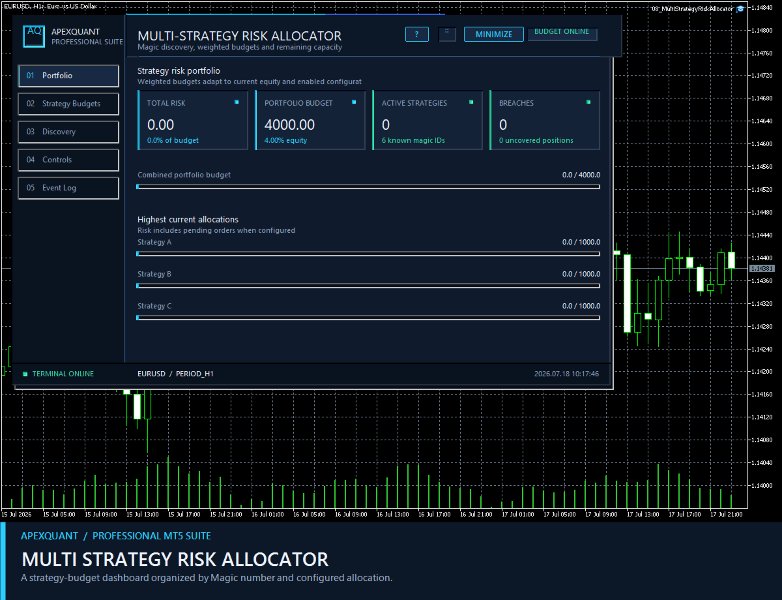The height and width of the screenshot is (600, 782).
Task: Open the 05 Event Log section
Action: click(69, 188)
